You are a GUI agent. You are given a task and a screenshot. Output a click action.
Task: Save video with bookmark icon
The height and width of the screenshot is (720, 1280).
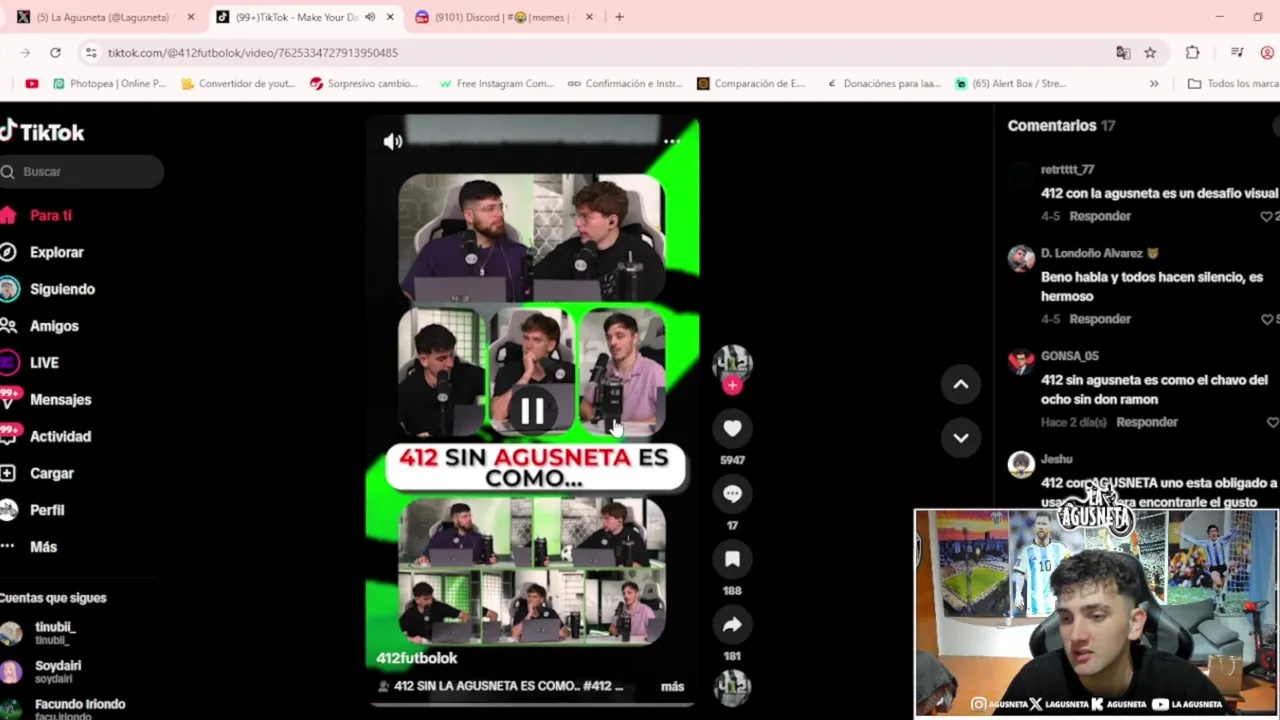pyautogui.click(x=732, y=559)
